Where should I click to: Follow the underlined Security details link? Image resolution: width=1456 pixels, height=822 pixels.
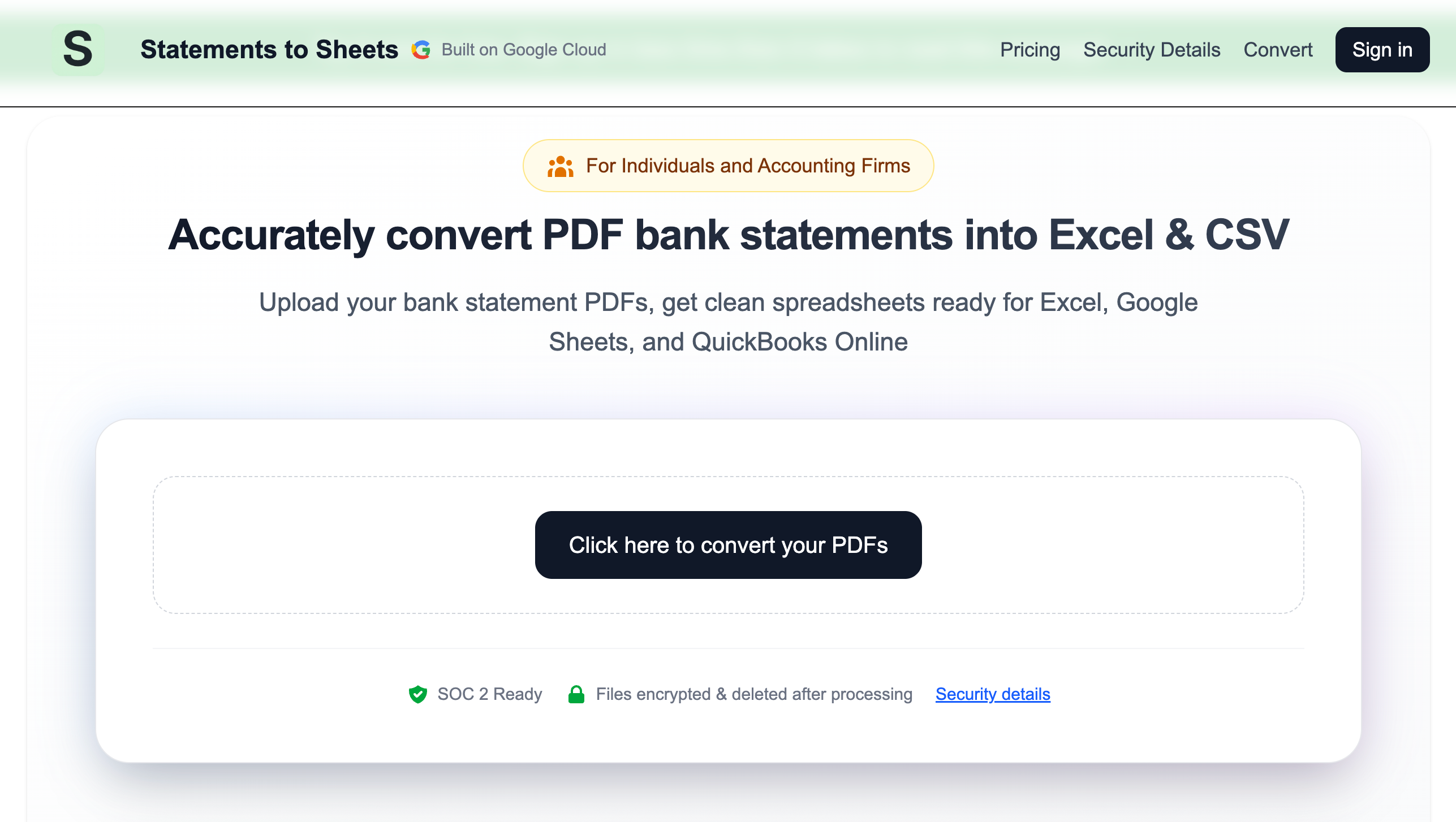[x=992, y=694]
